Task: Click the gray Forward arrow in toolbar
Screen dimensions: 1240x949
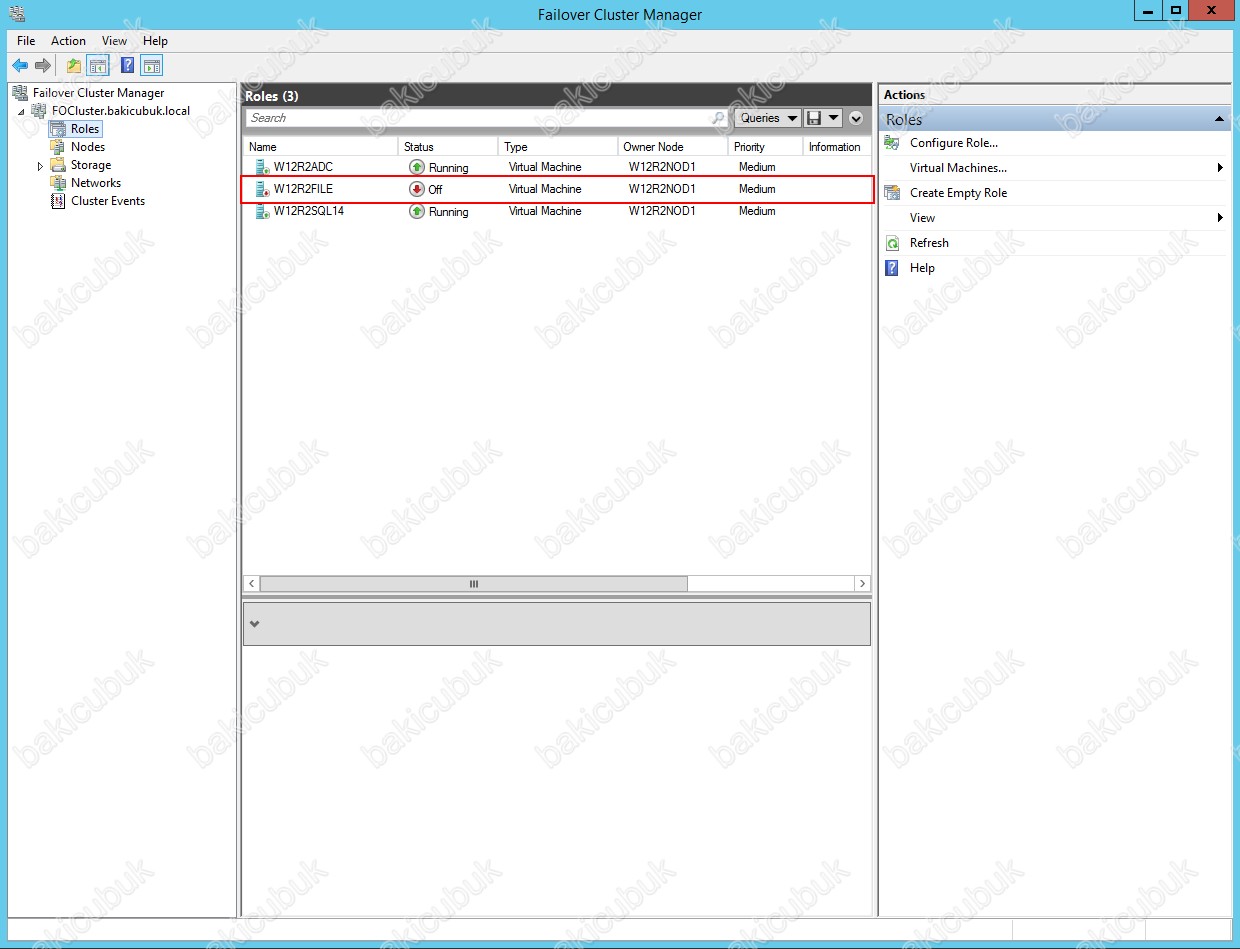Action: 43,66
